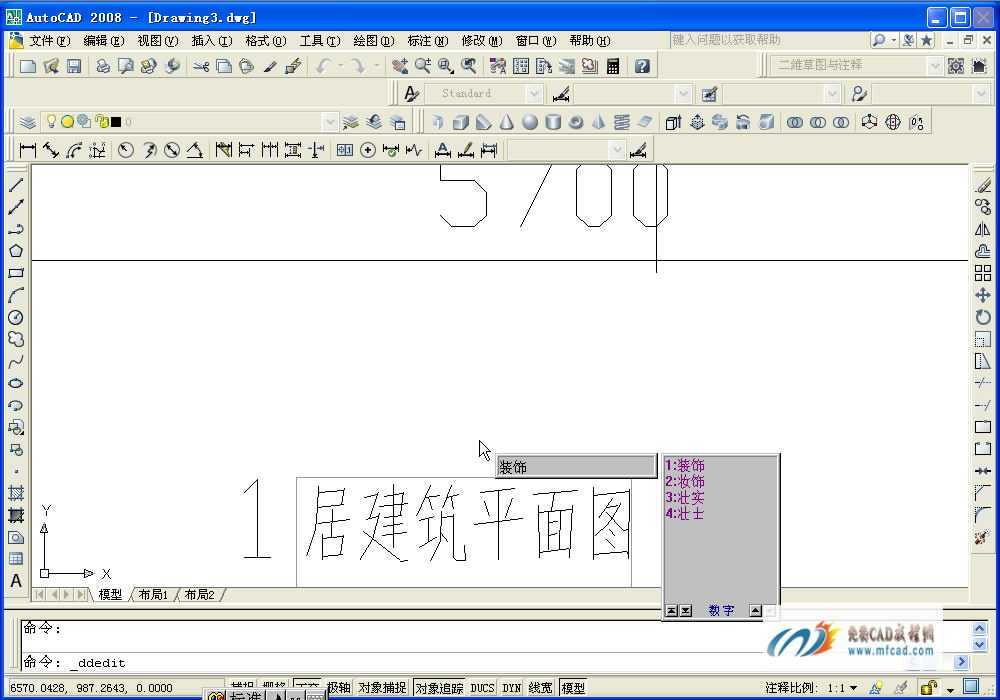The image size is (1000, 700).
Task: Select the Cylinder modeling tool
Action: 553,122
